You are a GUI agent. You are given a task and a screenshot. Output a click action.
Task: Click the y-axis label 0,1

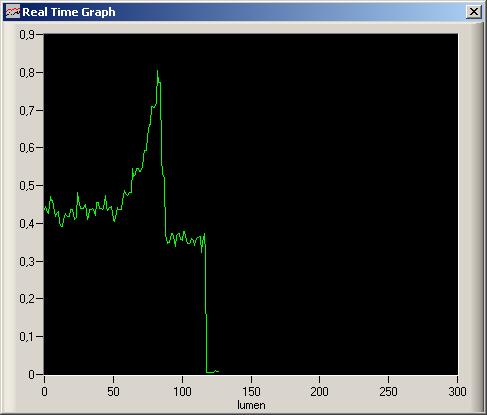(x=27, y=337)
